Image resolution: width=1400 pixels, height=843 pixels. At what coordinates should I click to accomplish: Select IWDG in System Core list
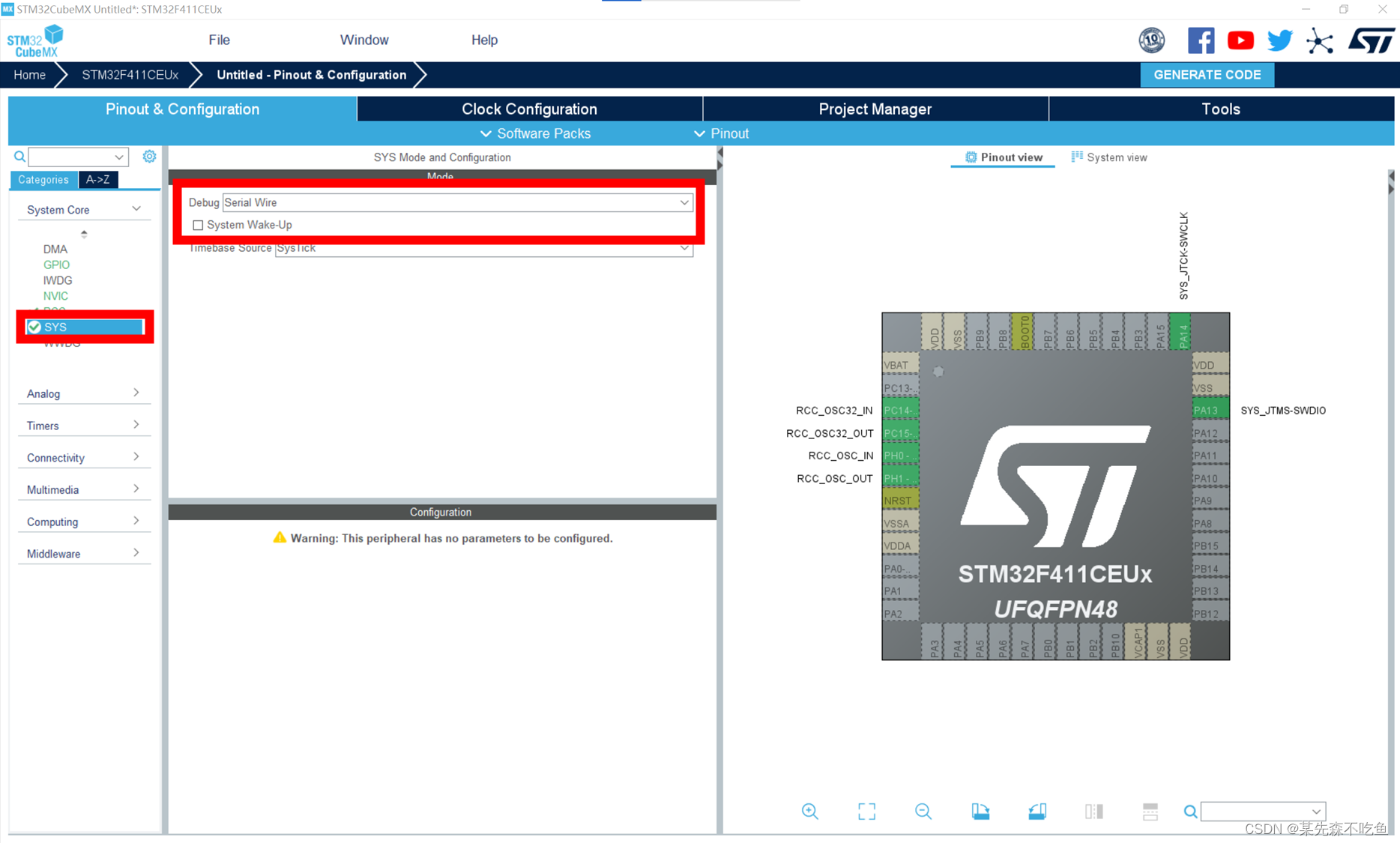58,280
